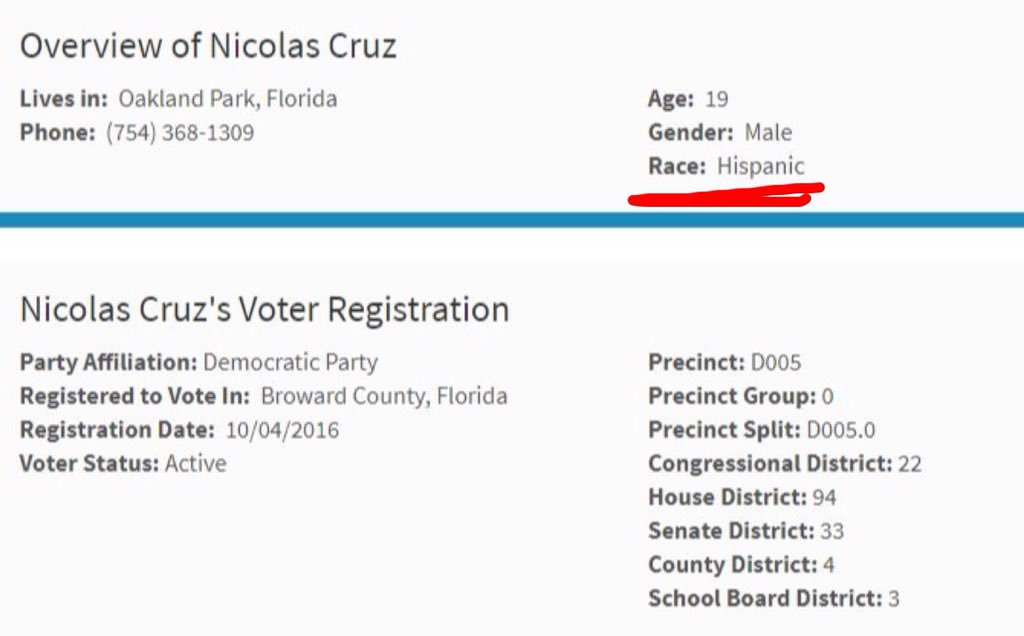Click the Overview heading at top
This screenshot has height=636, width=1024.
coord(208,46)
